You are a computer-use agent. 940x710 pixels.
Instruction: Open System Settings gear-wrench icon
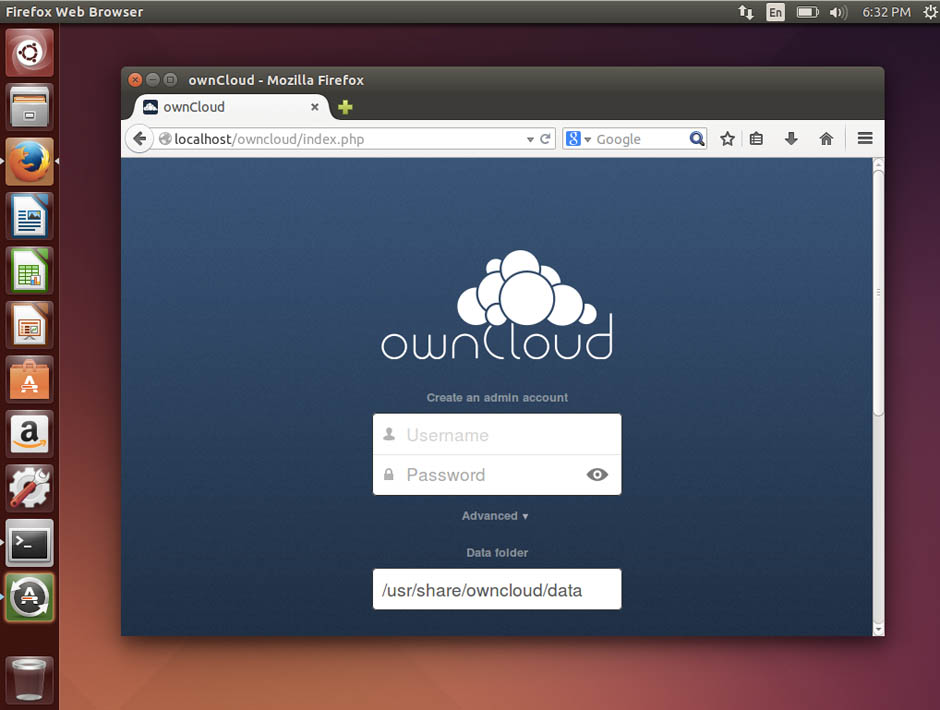pyautogui.click(x=29, y=488)
